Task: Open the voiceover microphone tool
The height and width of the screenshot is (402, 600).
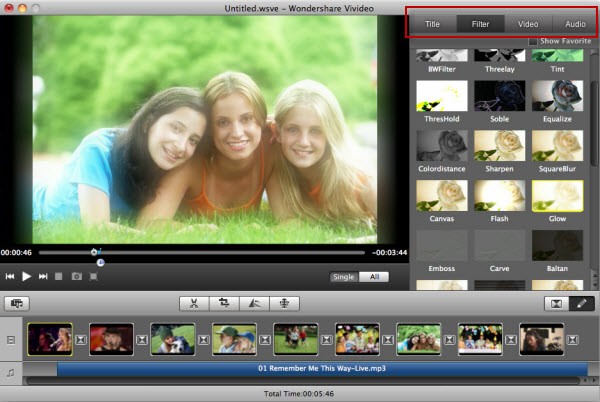Action: point(284,304)
